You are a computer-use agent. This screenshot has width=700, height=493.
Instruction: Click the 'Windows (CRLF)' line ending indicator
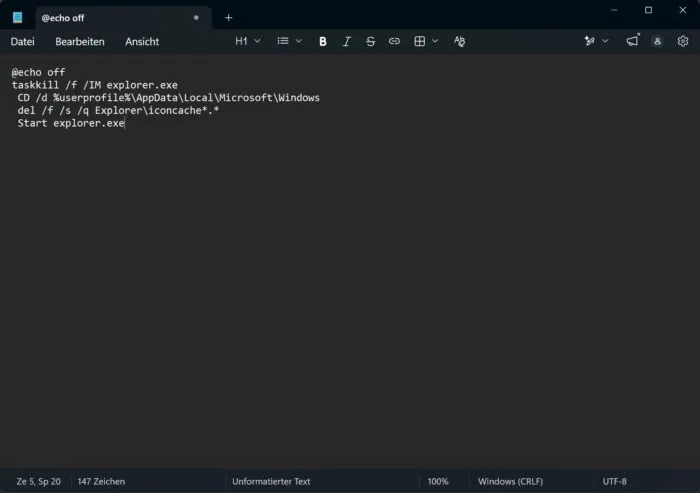[510, 481]
